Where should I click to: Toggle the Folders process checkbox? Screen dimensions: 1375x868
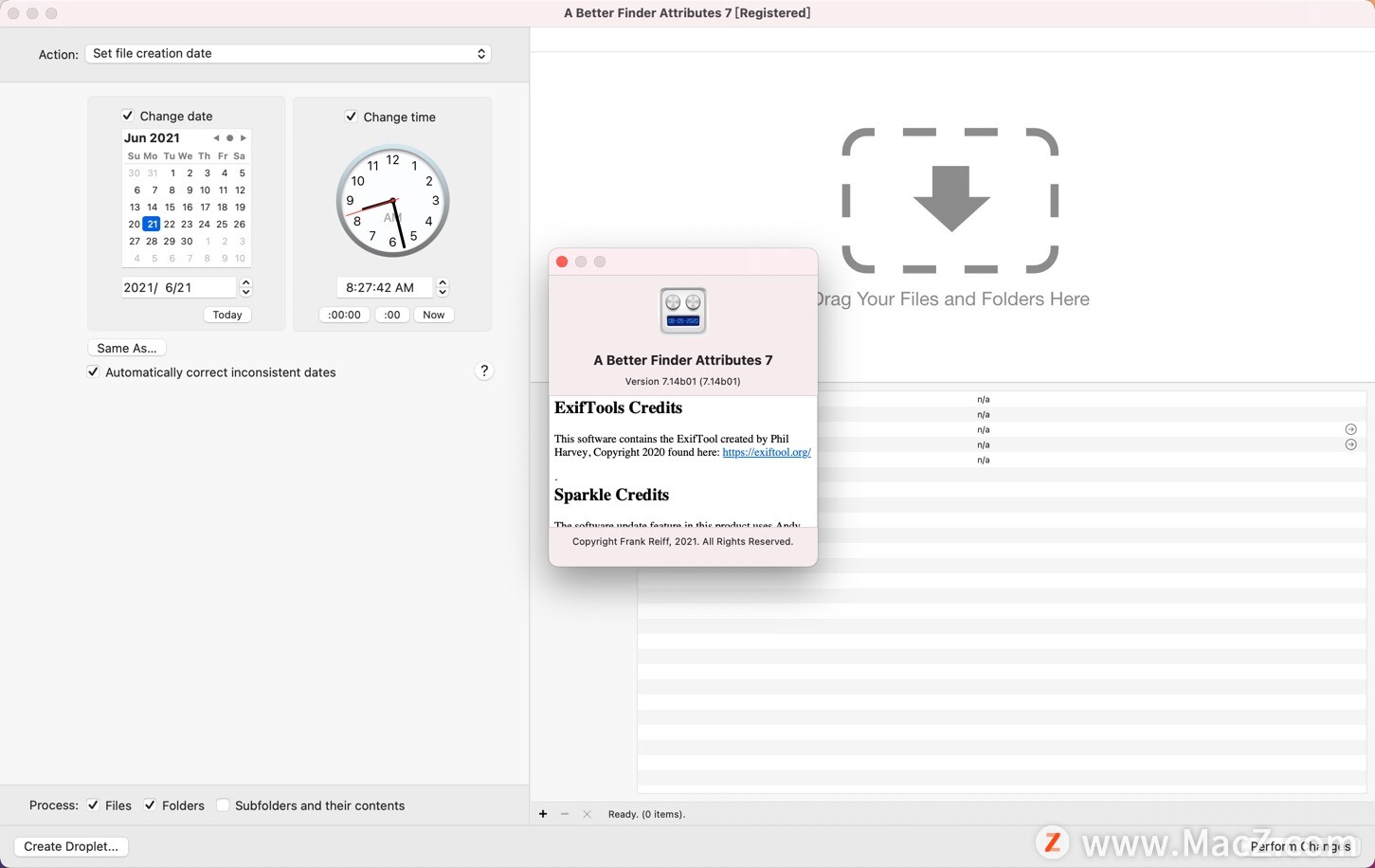(150, 805)
